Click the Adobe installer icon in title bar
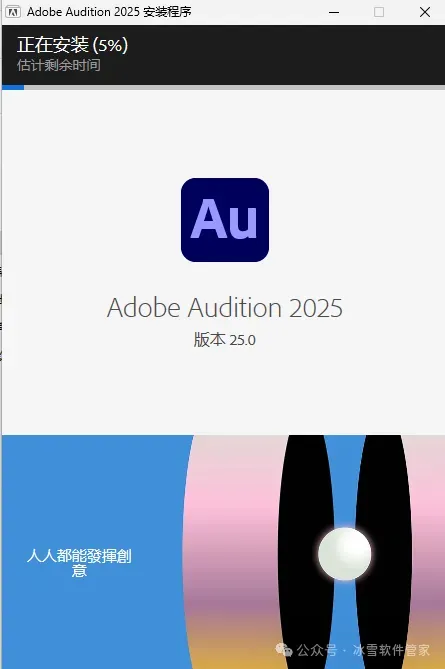Image resolution: width=445 pixels, height=669 pixels. tap(13, 12)
